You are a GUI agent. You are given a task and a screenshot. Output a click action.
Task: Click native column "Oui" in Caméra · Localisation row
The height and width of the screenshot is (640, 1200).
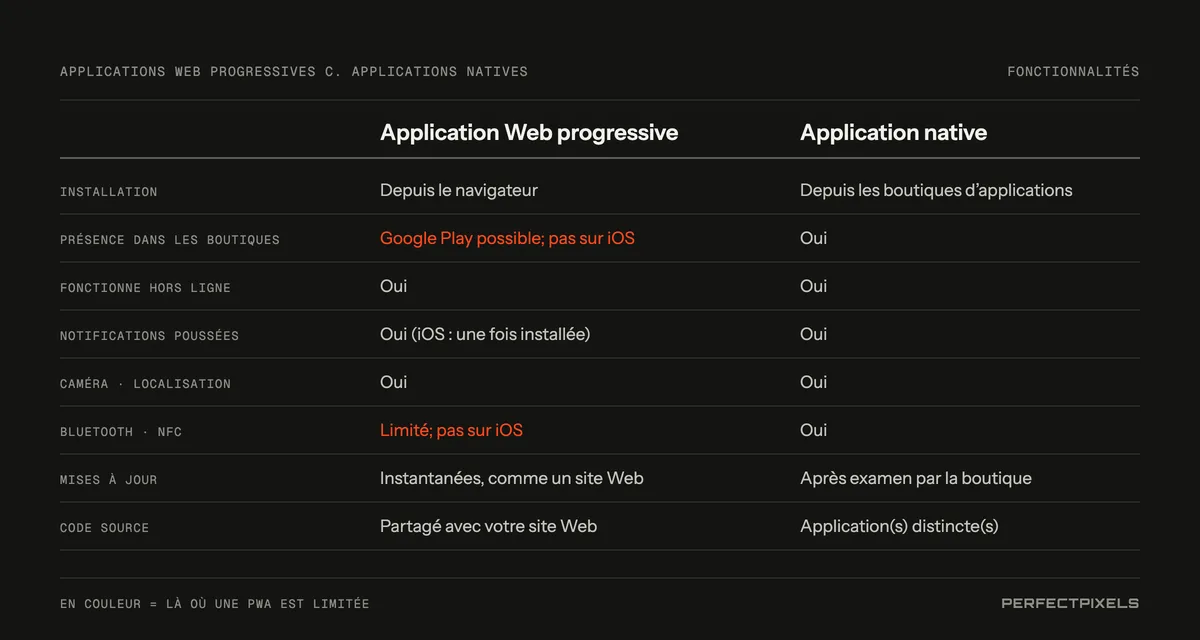click(813, 382)
